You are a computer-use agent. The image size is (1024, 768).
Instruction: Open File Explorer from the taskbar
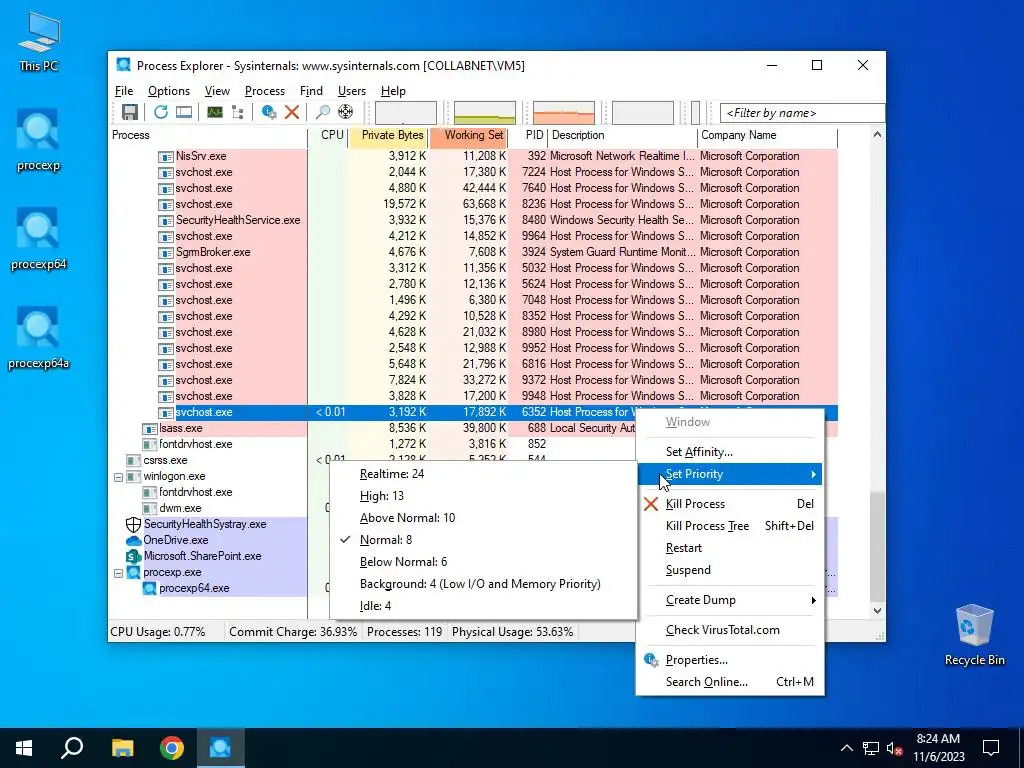coord(122,748)
